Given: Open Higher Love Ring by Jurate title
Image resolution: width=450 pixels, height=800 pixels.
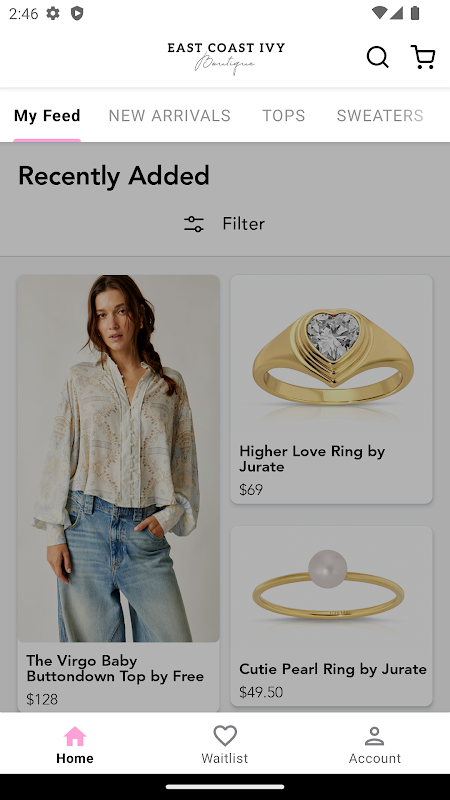Looking at the screenshot, I should pos(312,459).
